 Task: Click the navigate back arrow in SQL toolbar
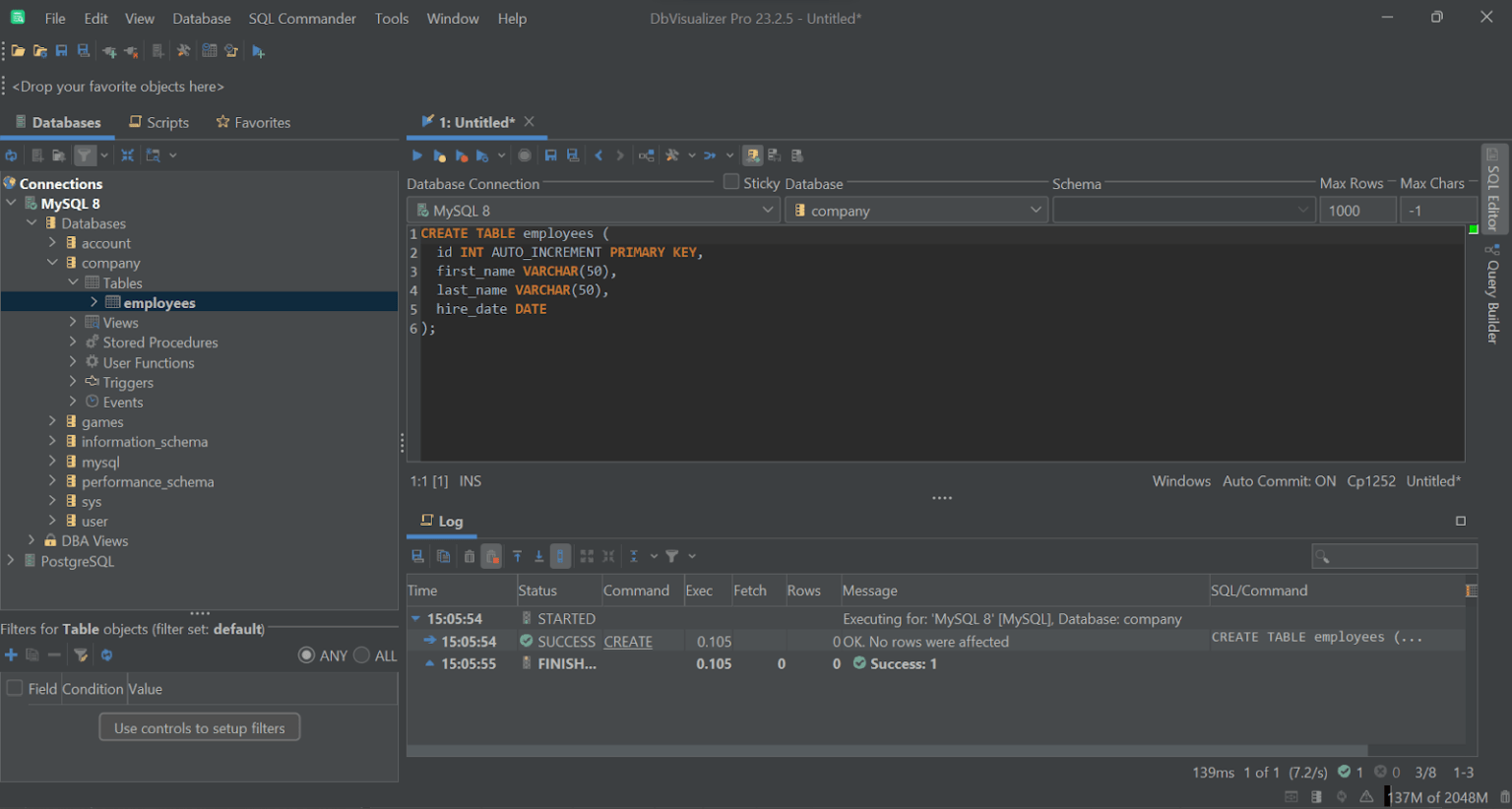click(598, 155)
